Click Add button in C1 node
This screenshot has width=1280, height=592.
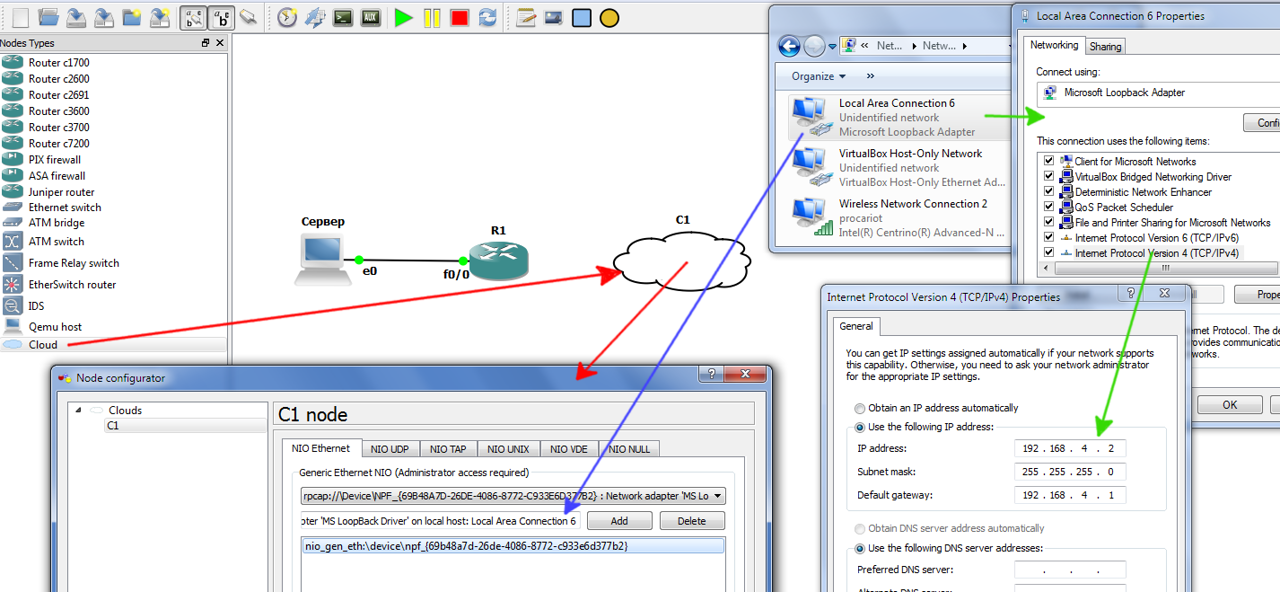tap(619, 521)
